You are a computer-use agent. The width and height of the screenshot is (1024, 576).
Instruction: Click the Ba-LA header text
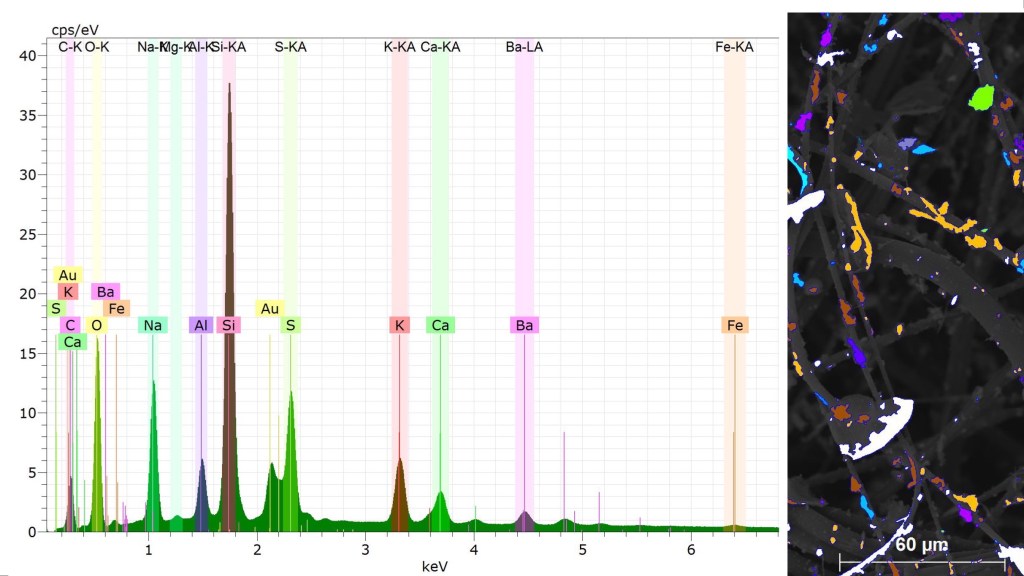(524, 46)
